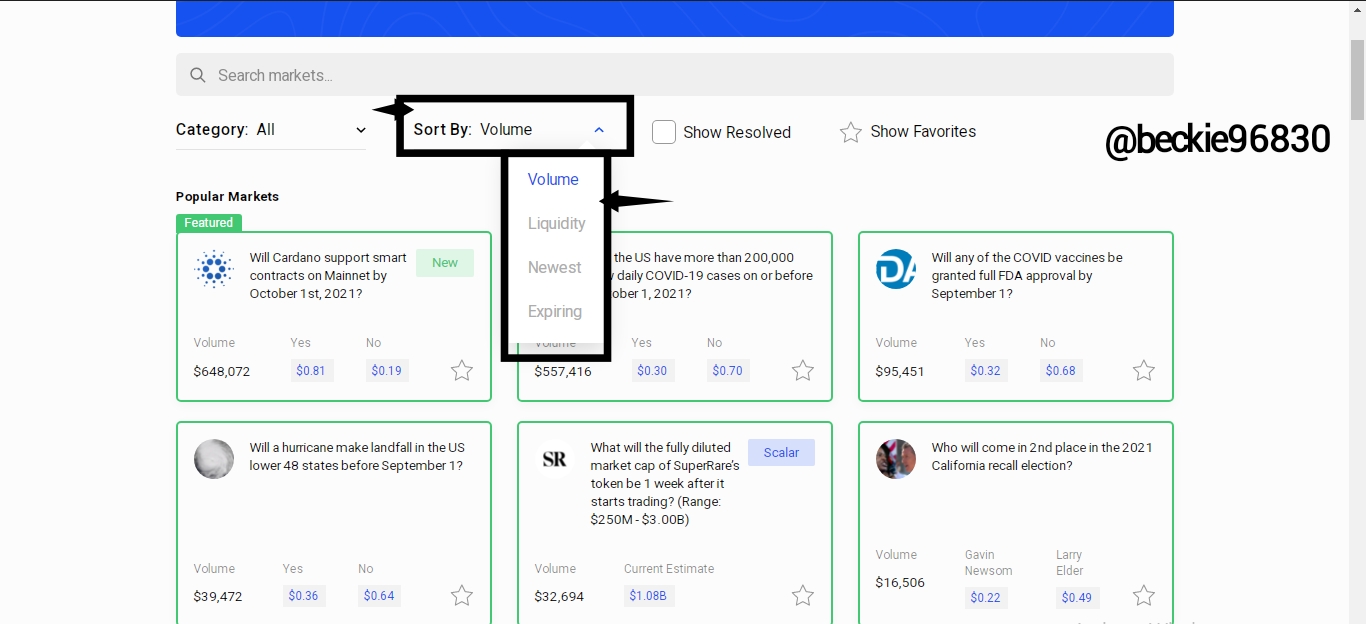Image resolution: width=1366 pixels, height=624 pixels.
Task: Open the Category All dropdown
Action: [271, 130]
